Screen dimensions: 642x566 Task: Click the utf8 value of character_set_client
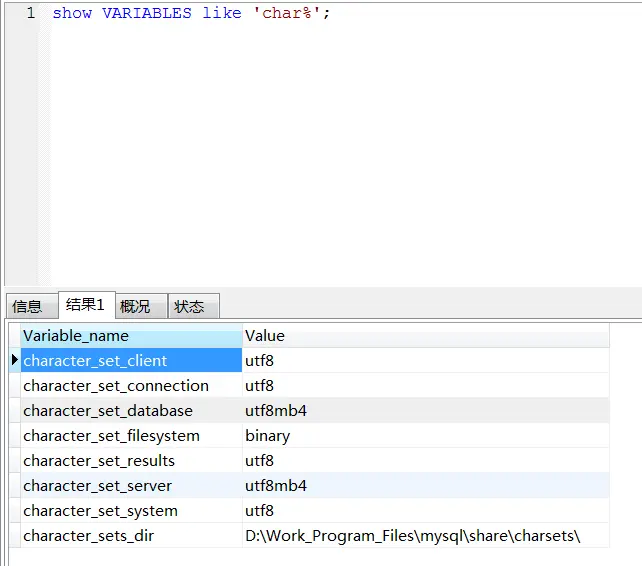(x=426, y=360)
